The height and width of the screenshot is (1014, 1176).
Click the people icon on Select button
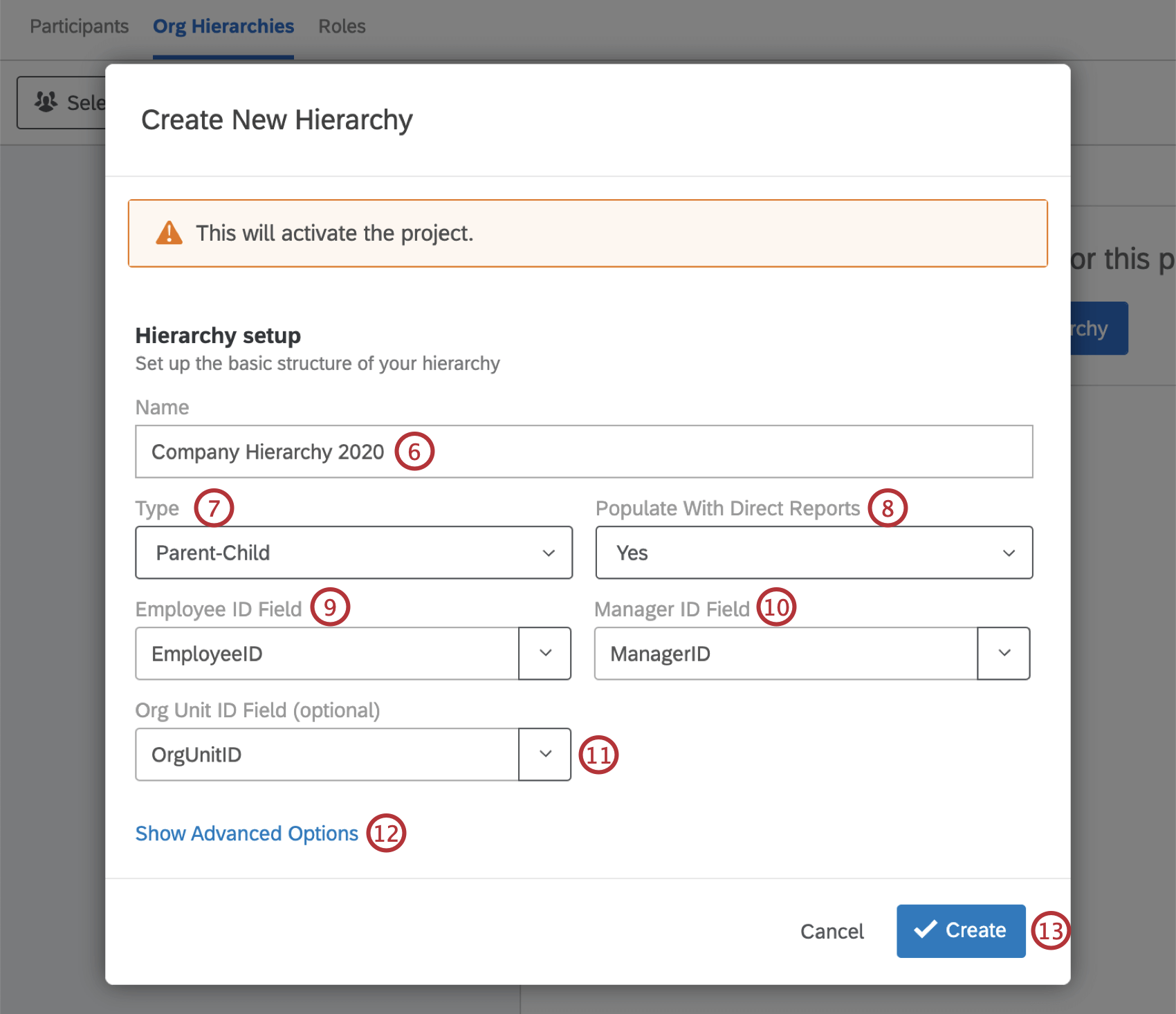click(x=46, y=101)
